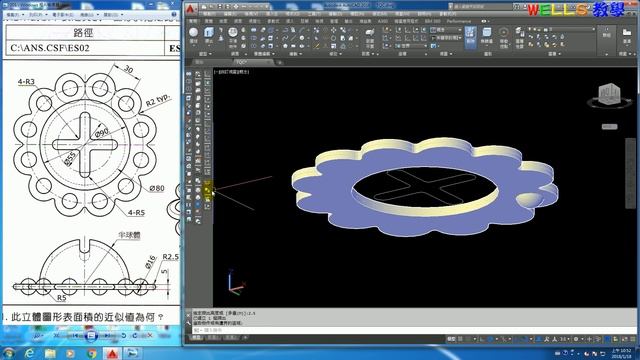The width and height of the screenshot is (640, 360).
Task: Select the large Section Plane ribbon icon
Action: [x=369, y=38]
